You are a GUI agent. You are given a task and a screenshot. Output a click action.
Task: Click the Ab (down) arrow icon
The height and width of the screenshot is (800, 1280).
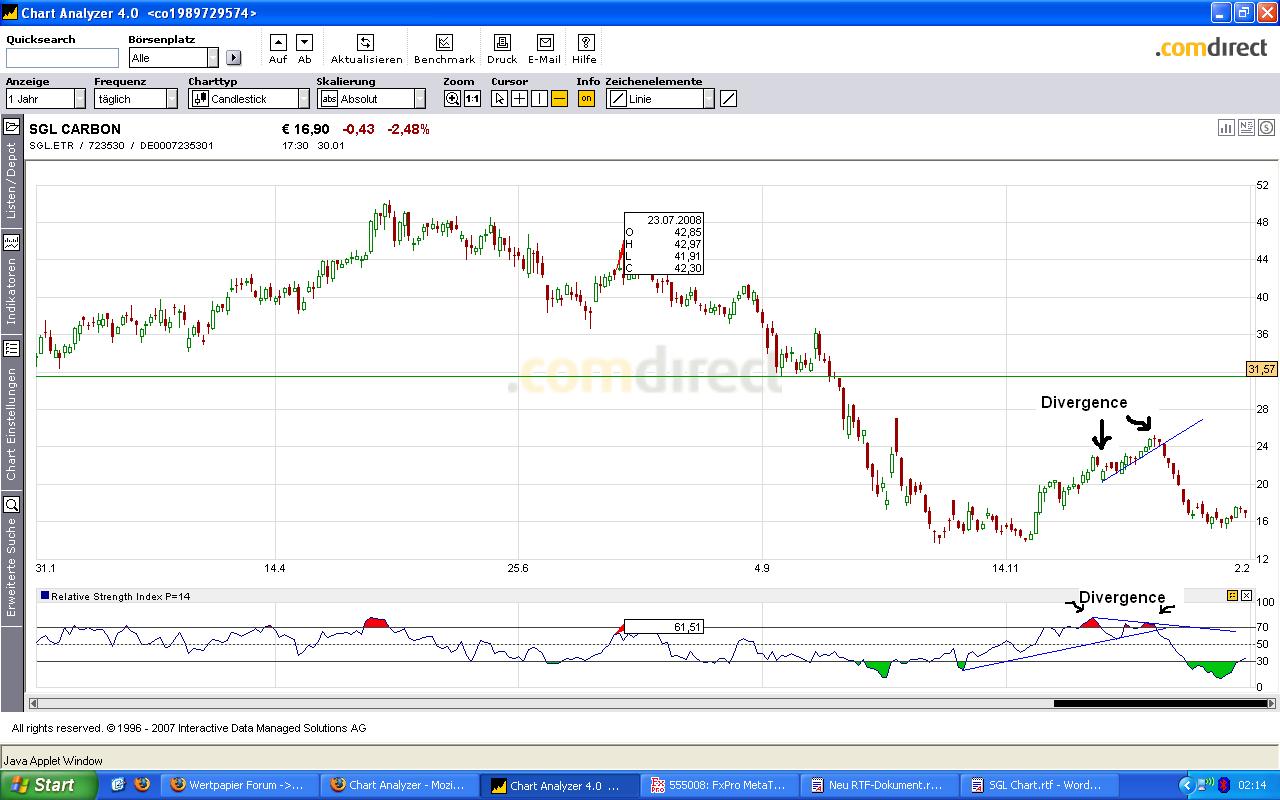(305, 42)
